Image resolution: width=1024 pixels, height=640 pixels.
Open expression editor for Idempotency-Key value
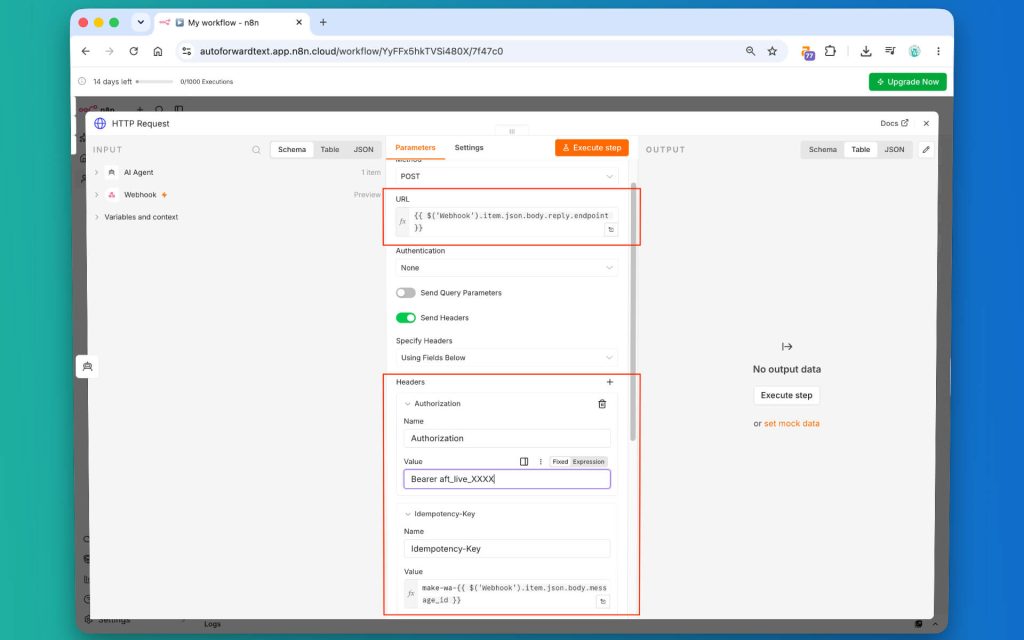(603, 601)
